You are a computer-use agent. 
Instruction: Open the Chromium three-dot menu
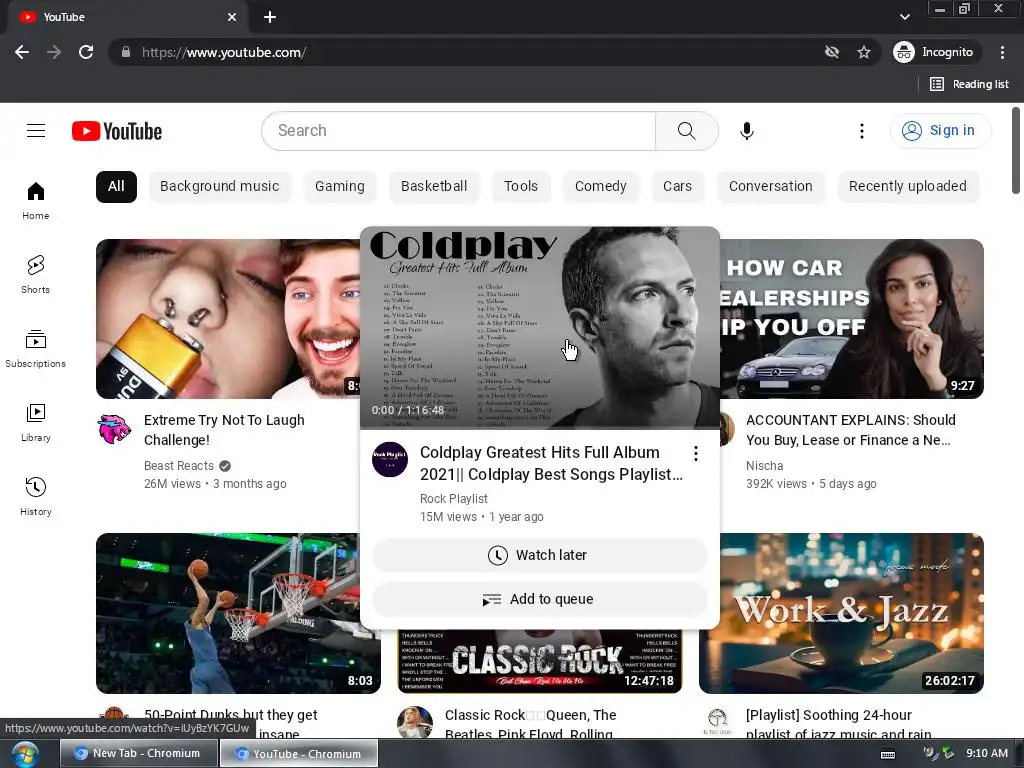(1002, 52)
